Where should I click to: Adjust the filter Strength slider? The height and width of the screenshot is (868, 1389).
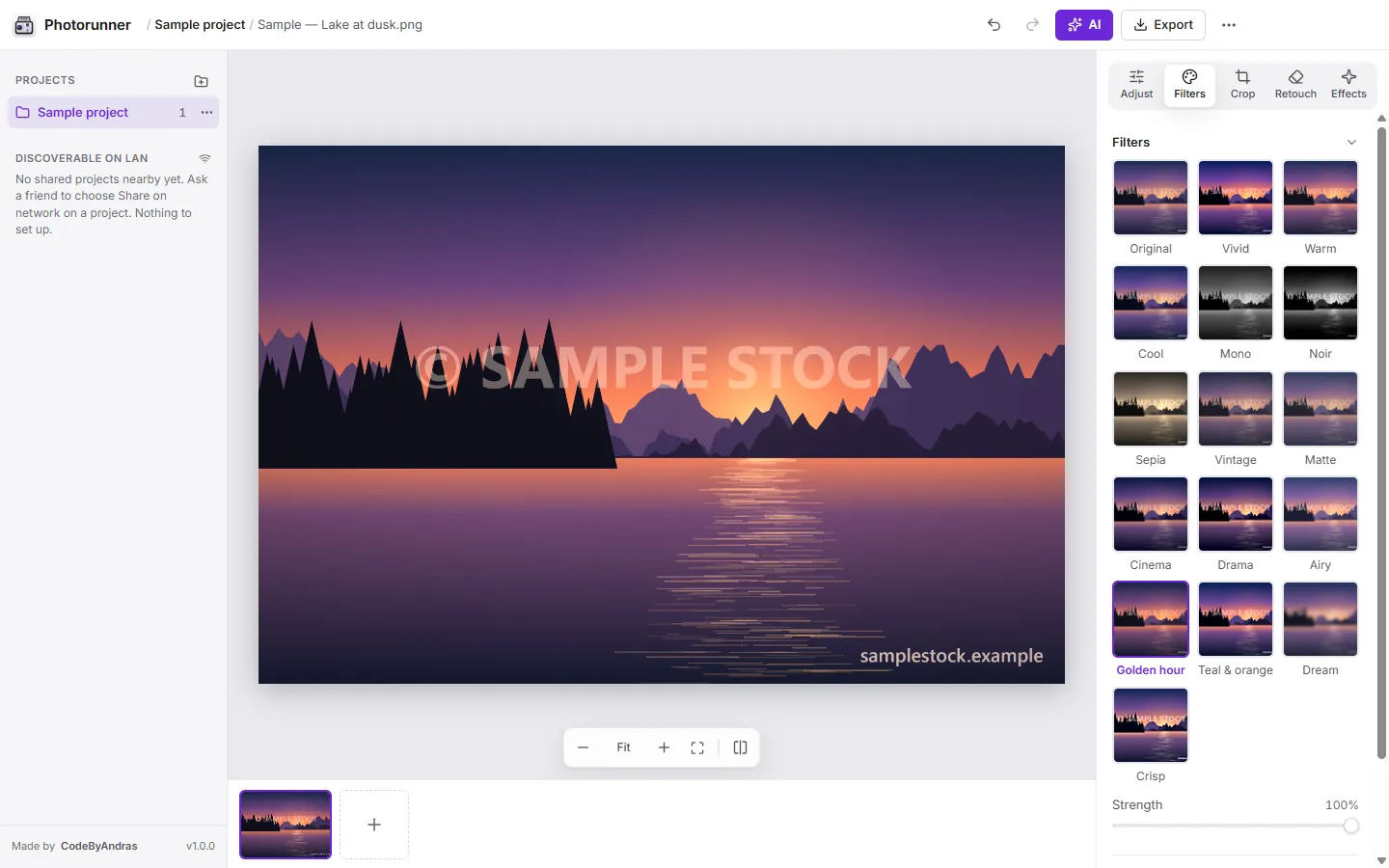pos(1235,826)
